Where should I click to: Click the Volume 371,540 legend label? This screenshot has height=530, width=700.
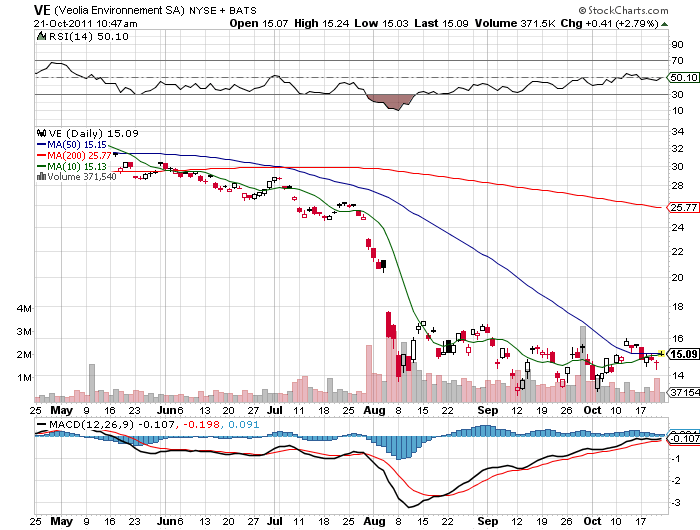(x=82, y=177)
